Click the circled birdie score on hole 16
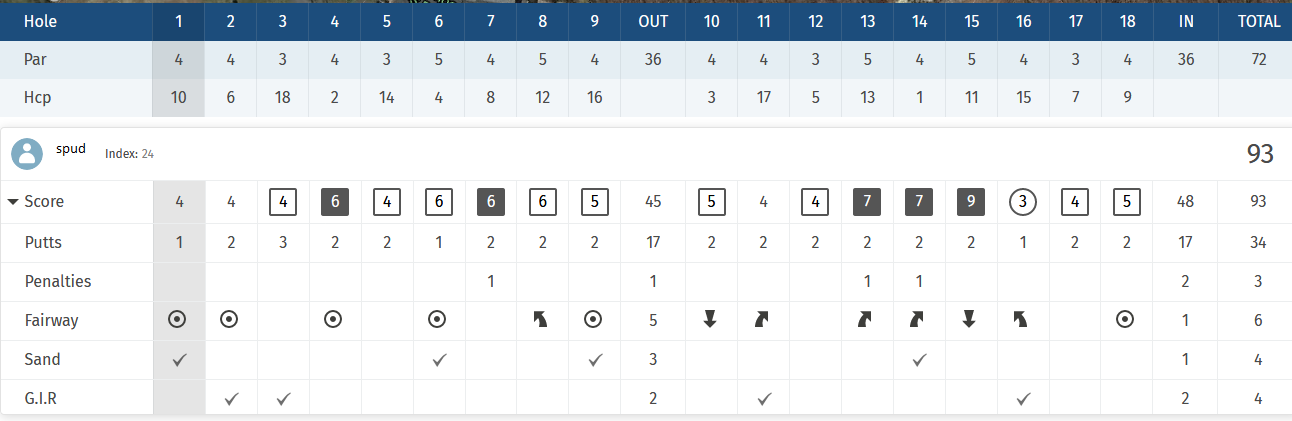1292x421 pixels. 1022,202
